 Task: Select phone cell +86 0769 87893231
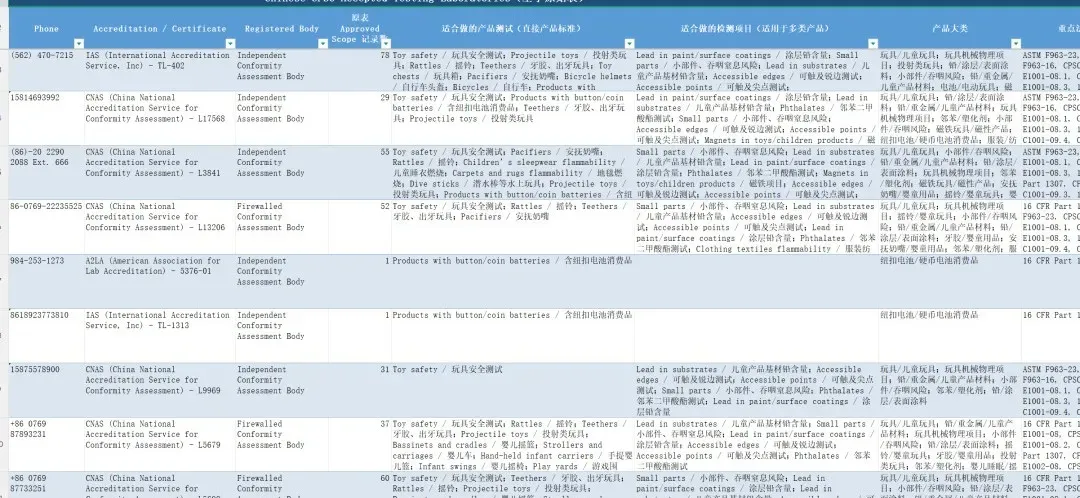click(46, 444)
